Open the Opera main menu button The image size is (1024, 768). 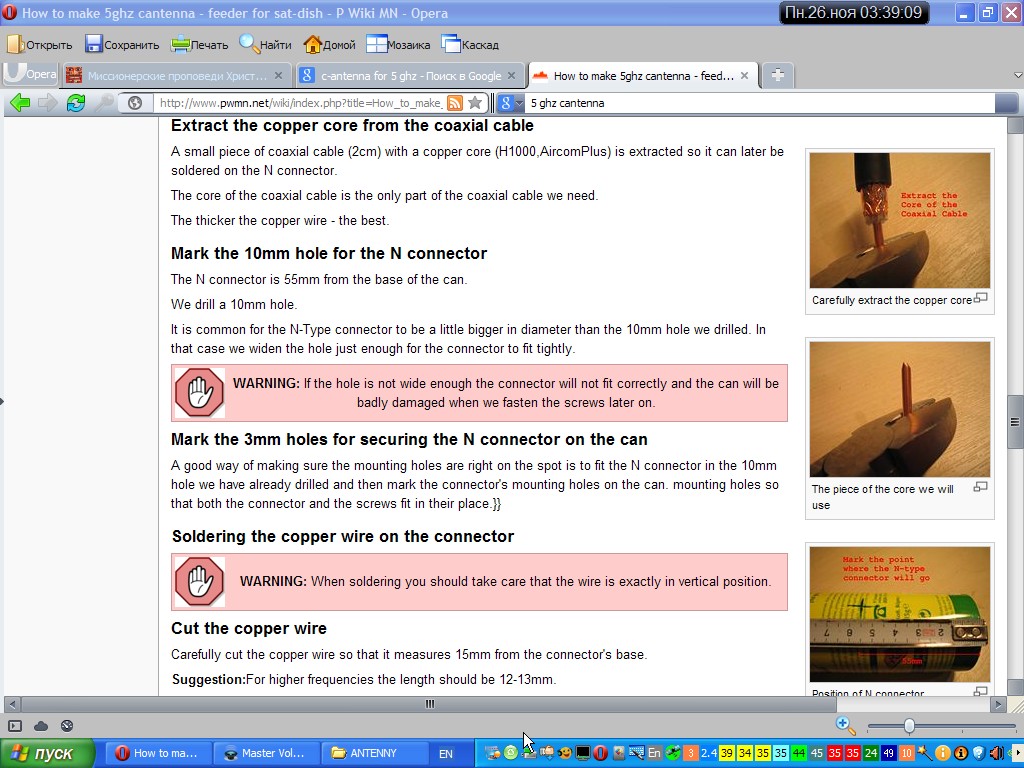pyautogui.click(x=31, y=74)
